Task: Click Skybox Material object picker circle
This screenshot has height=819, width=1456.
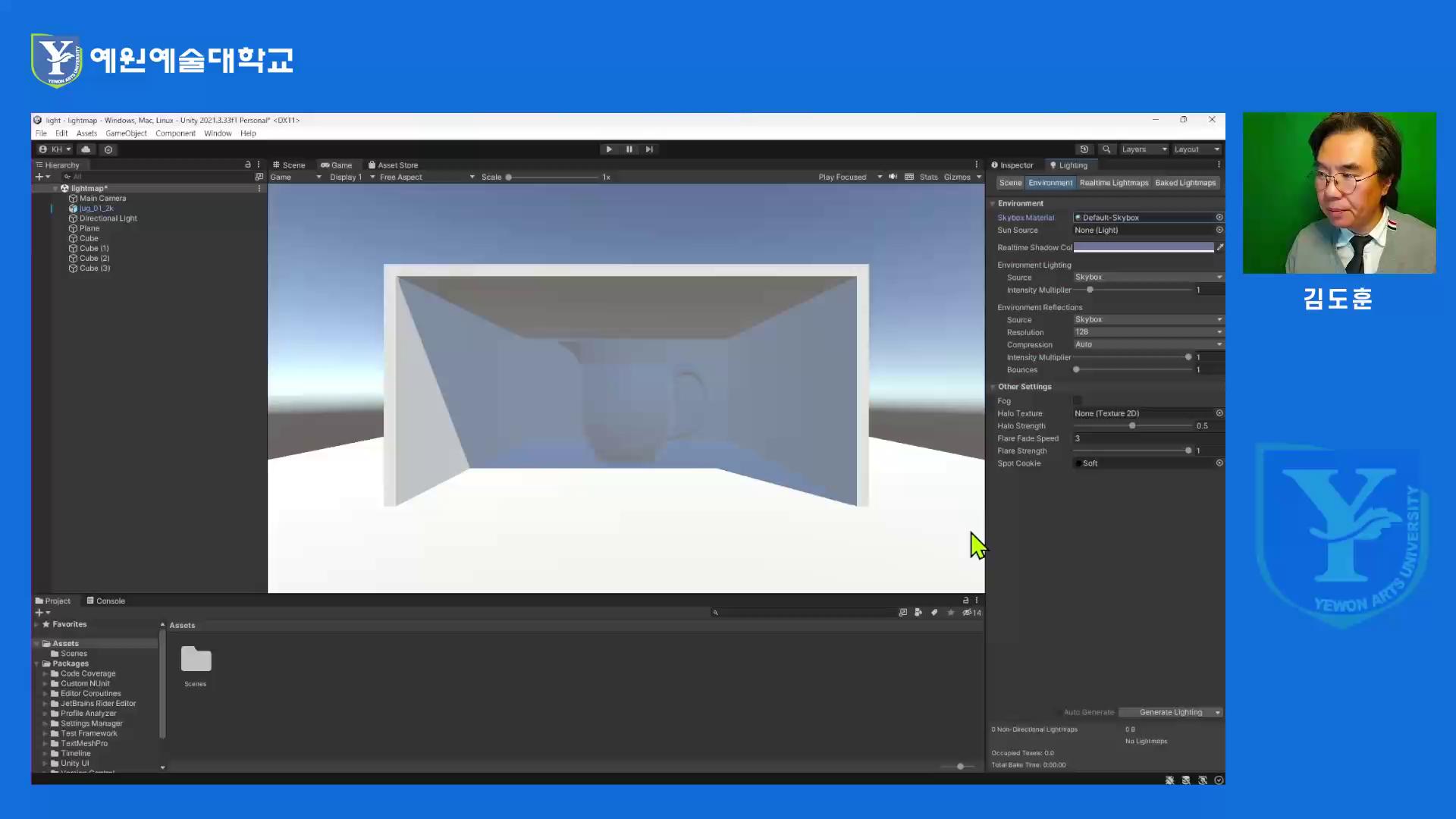Action: pyautogui.click(x=1219, y=218)
